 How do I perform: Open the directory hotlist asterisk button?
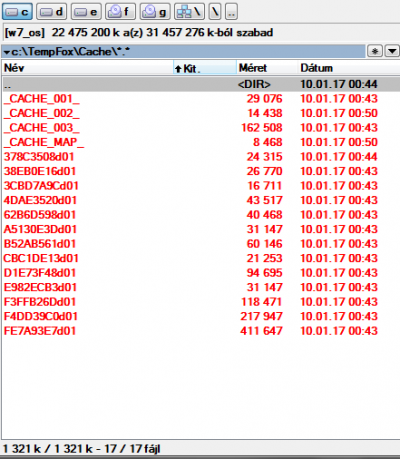click(x=375, y=51)
